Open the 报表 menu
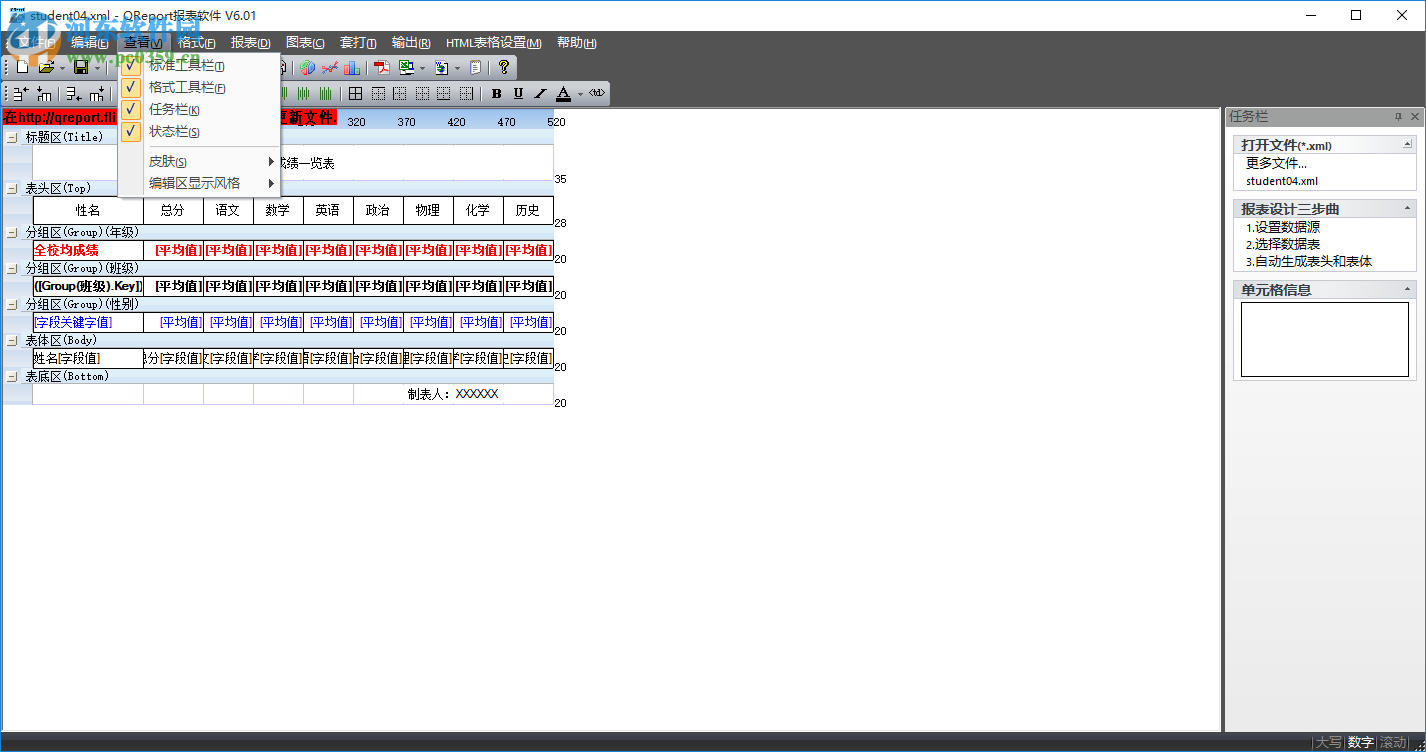This screenshot has height=752, width=1426. click(x=250, y=43)
